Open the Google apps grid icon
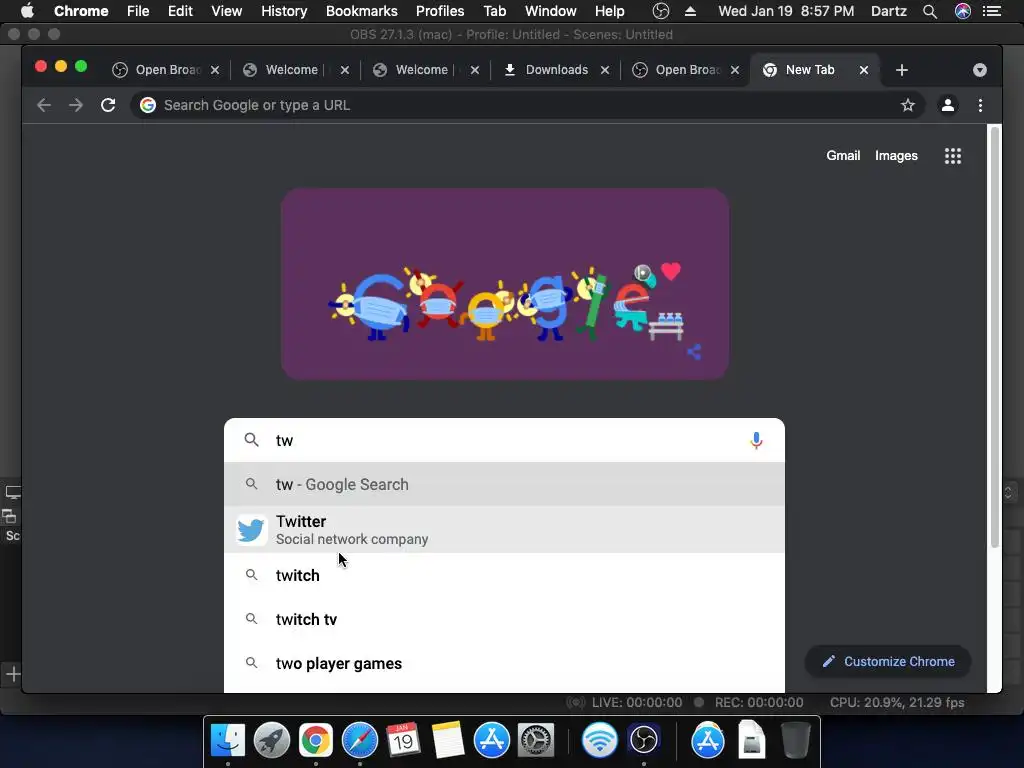The width and height of the screenshot is (1024, 768). [x=953, y=155]
